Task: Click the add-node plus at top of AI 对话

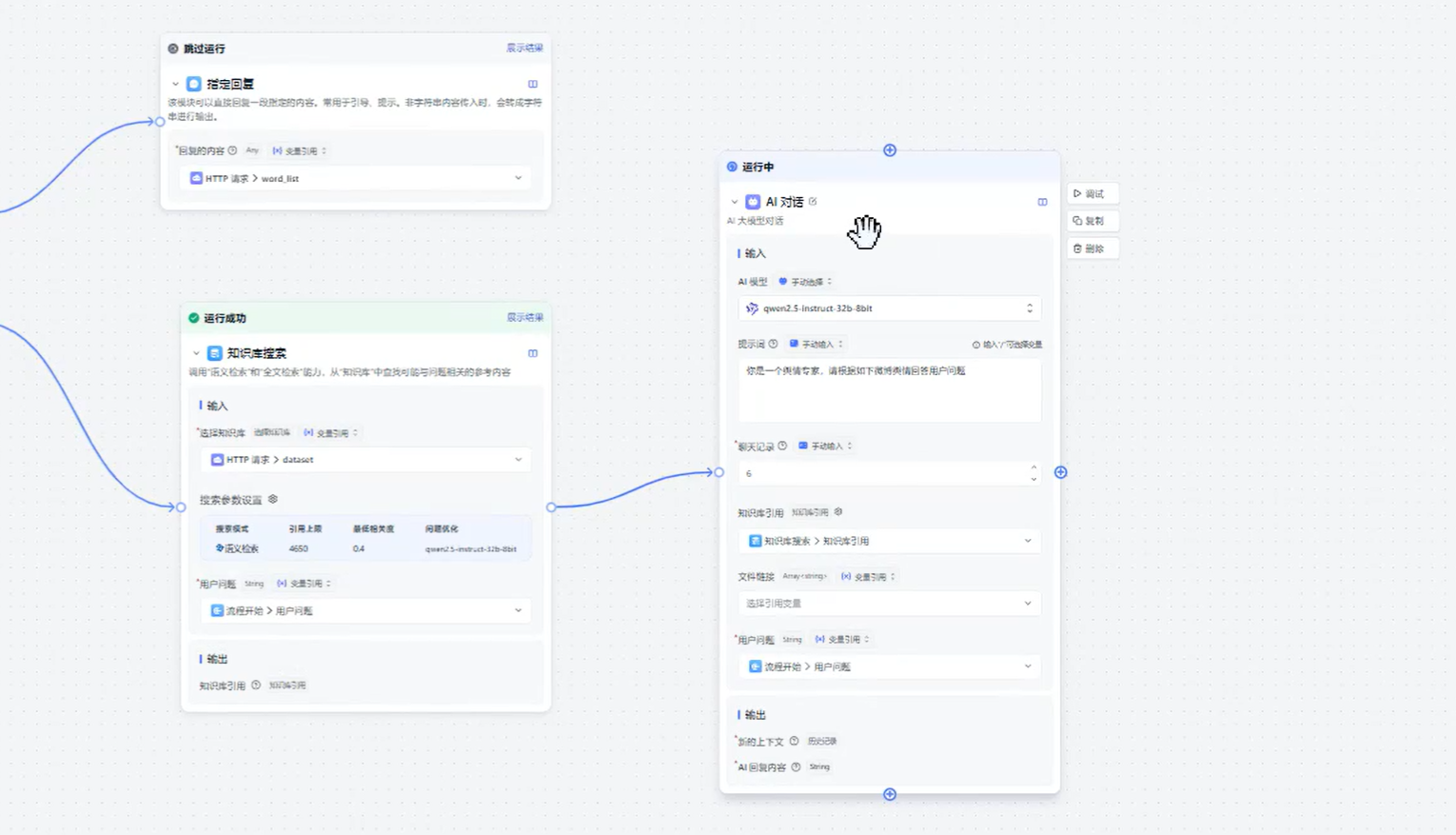Action: (890, 150)
